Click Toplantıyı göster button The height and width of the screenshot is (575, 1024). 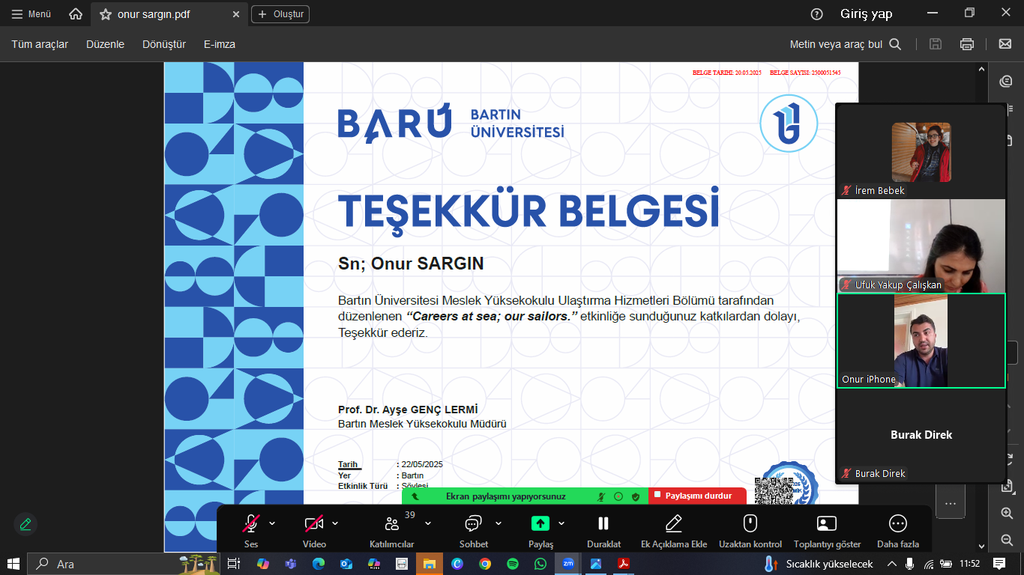tap(827, 531)
